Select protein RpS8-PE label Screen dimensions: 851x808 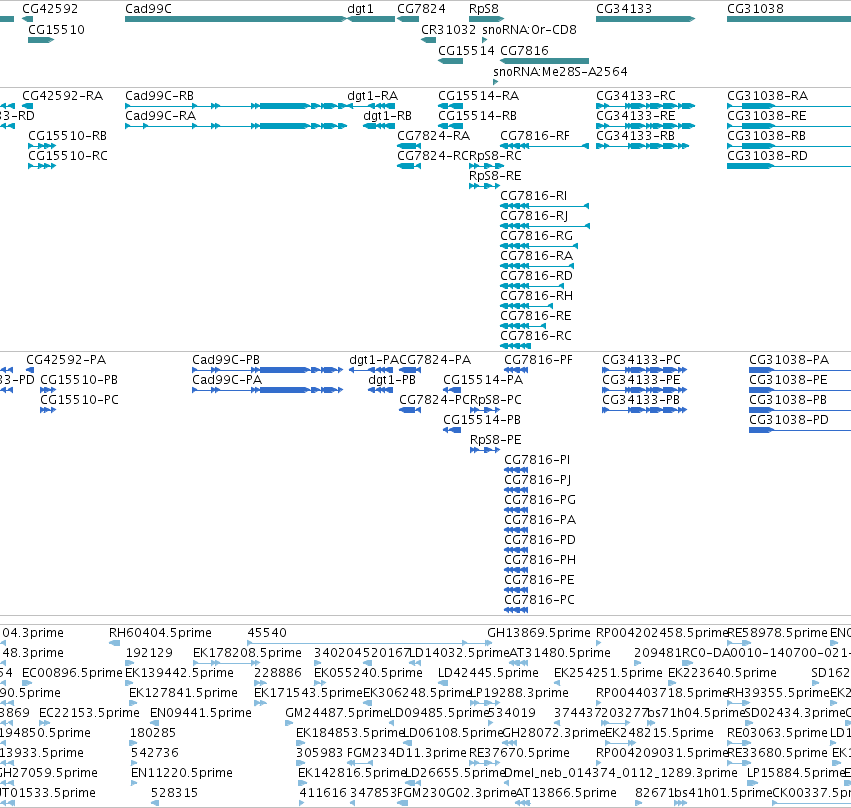[x=496, y=440]
